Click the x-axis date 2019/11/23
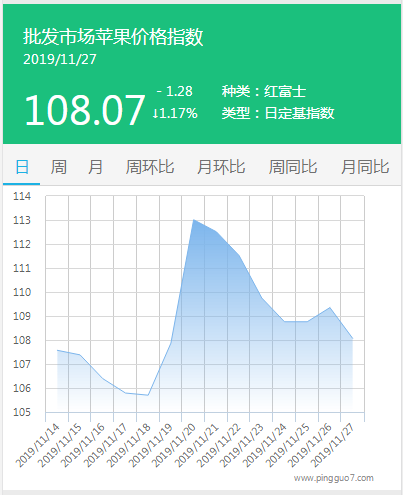This screenshot has width=403, height=495. point(242,445)
